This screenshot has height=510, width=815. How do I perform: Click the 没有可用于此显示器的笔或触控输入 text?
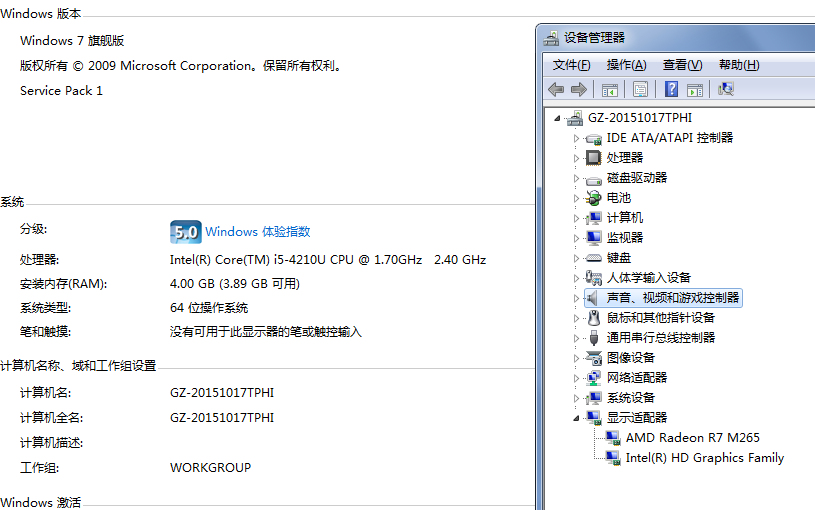point(265,332)
